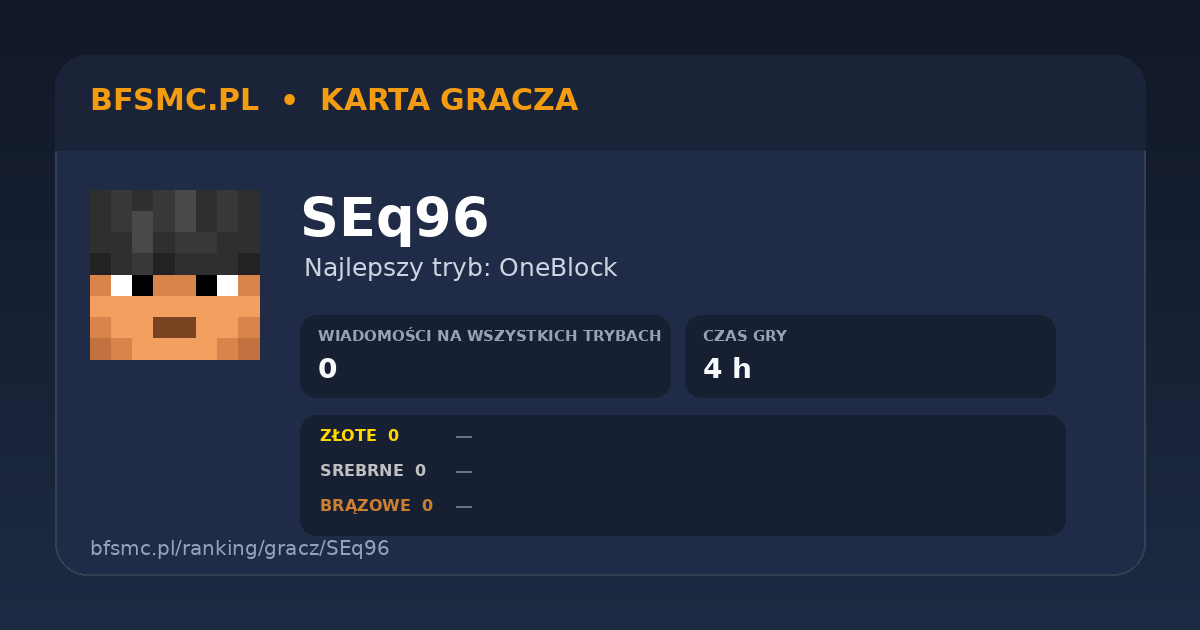Image resolution: width=1200 pixels, height=630 pixels.
Task: Open the bfsmc.pl/ranking/gracz/SEq96 link
Action: (x=240, y=549)
